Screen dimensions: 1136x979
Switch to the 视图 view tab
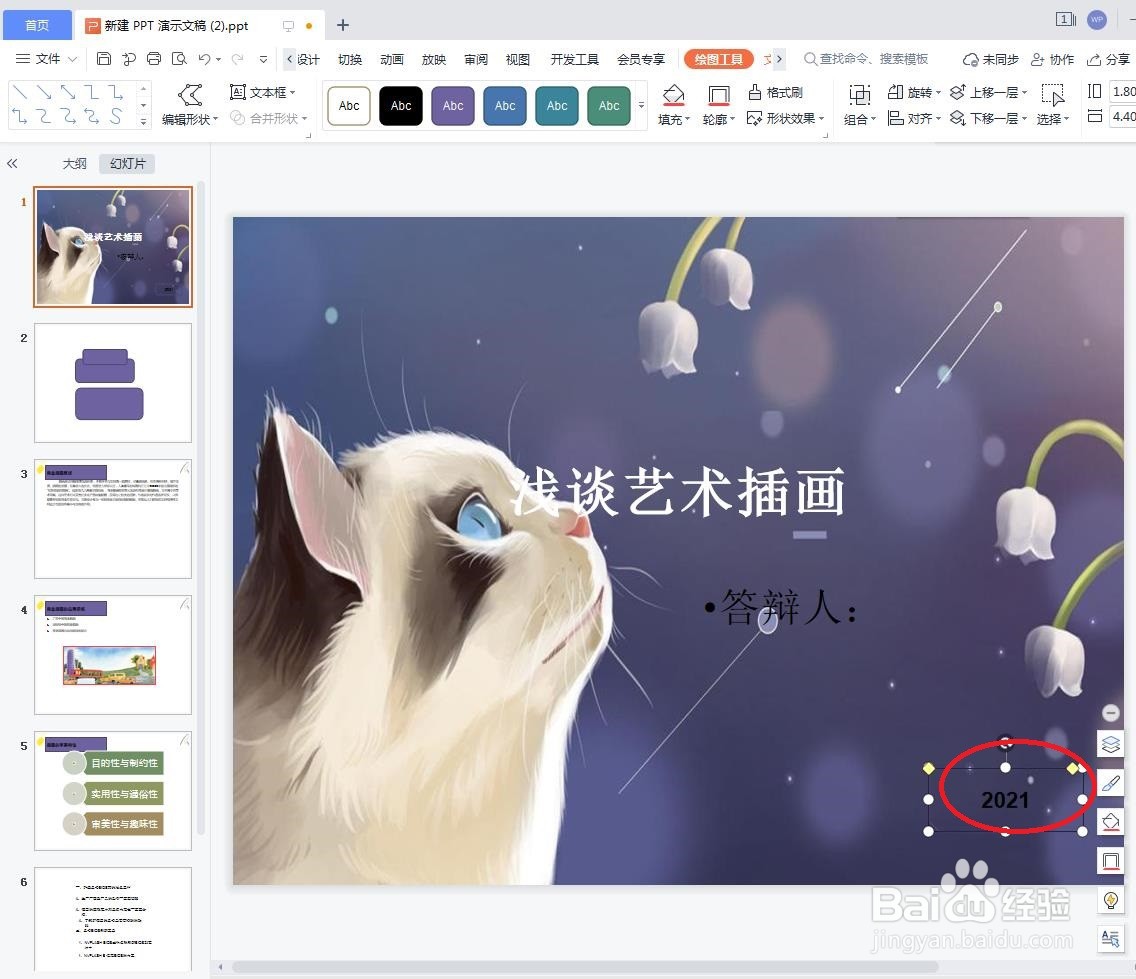(518, 59)
